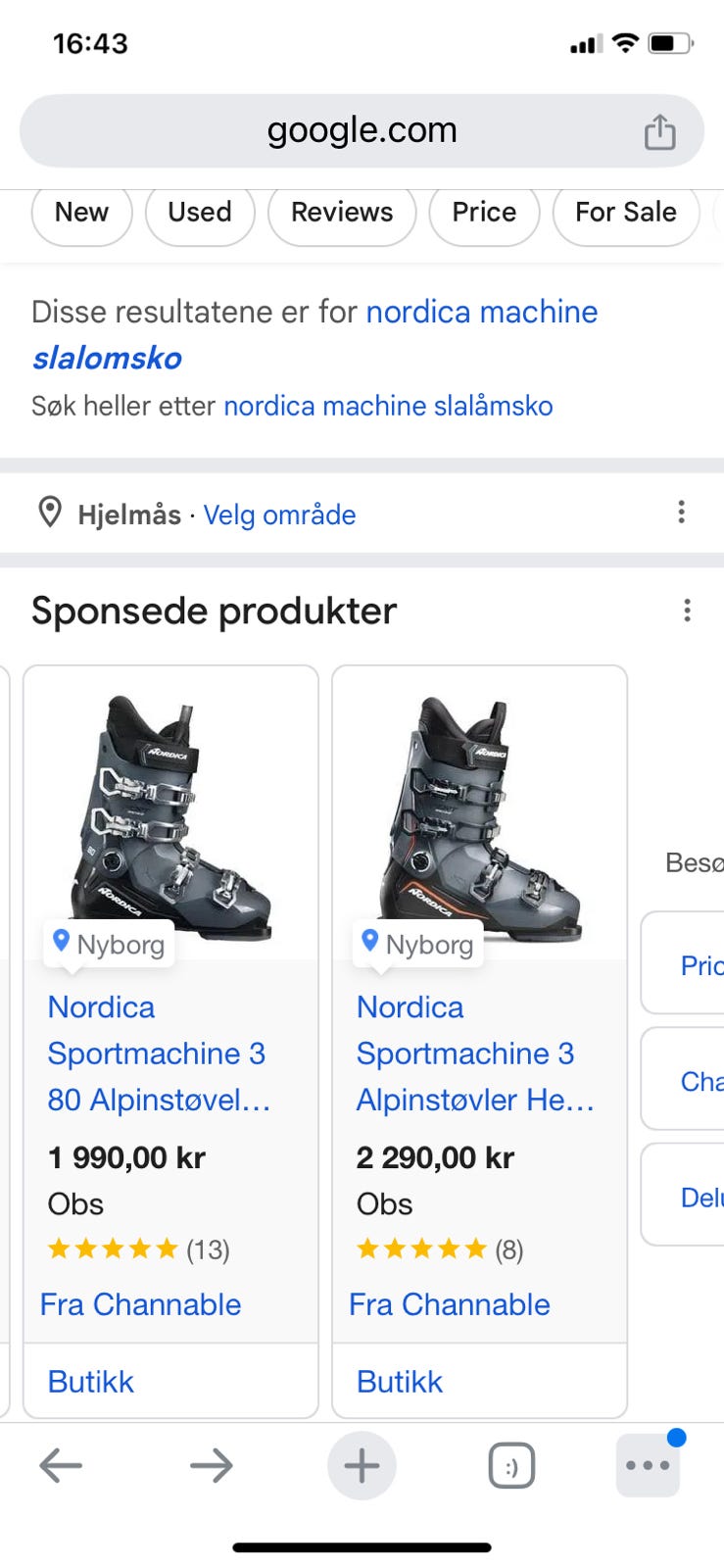Open the three-dot browser menu

click(x=648, y=1466)
